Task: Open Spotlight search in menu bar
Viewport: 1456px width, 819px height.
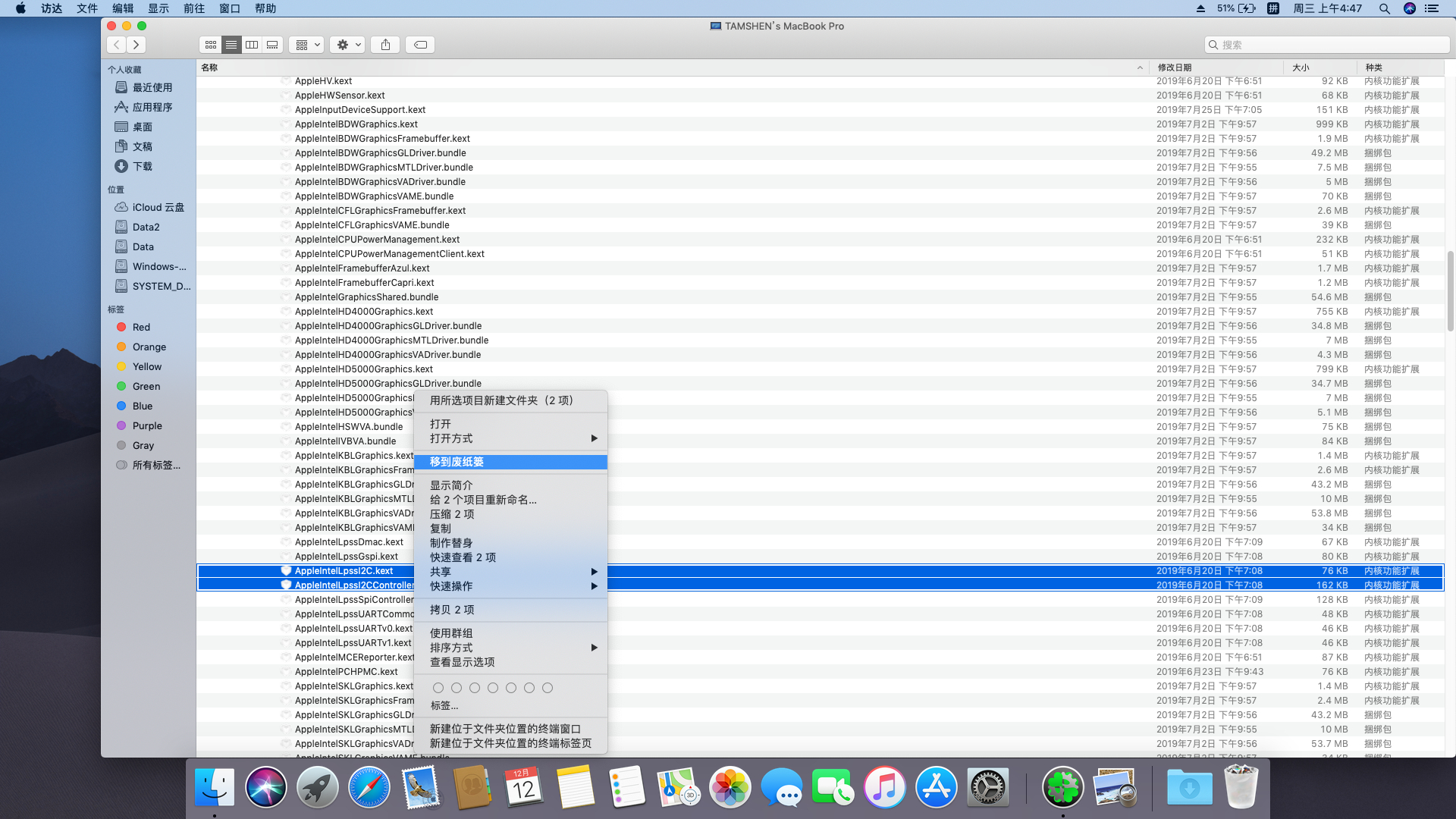Action: point(1384,8)
